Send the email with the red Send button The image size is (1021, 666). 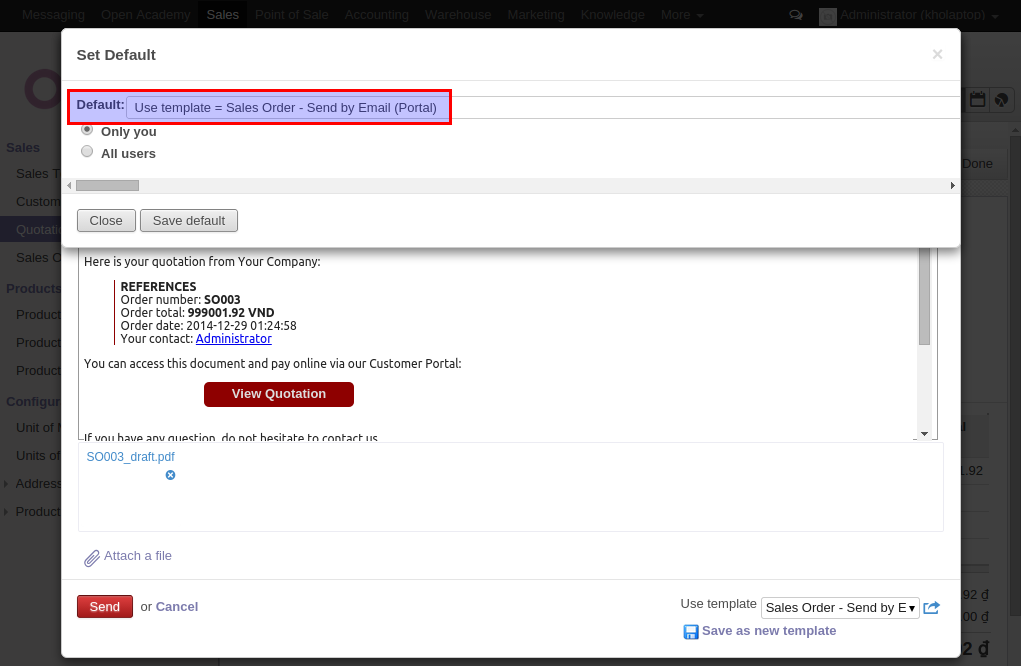[x=105, y=607]
